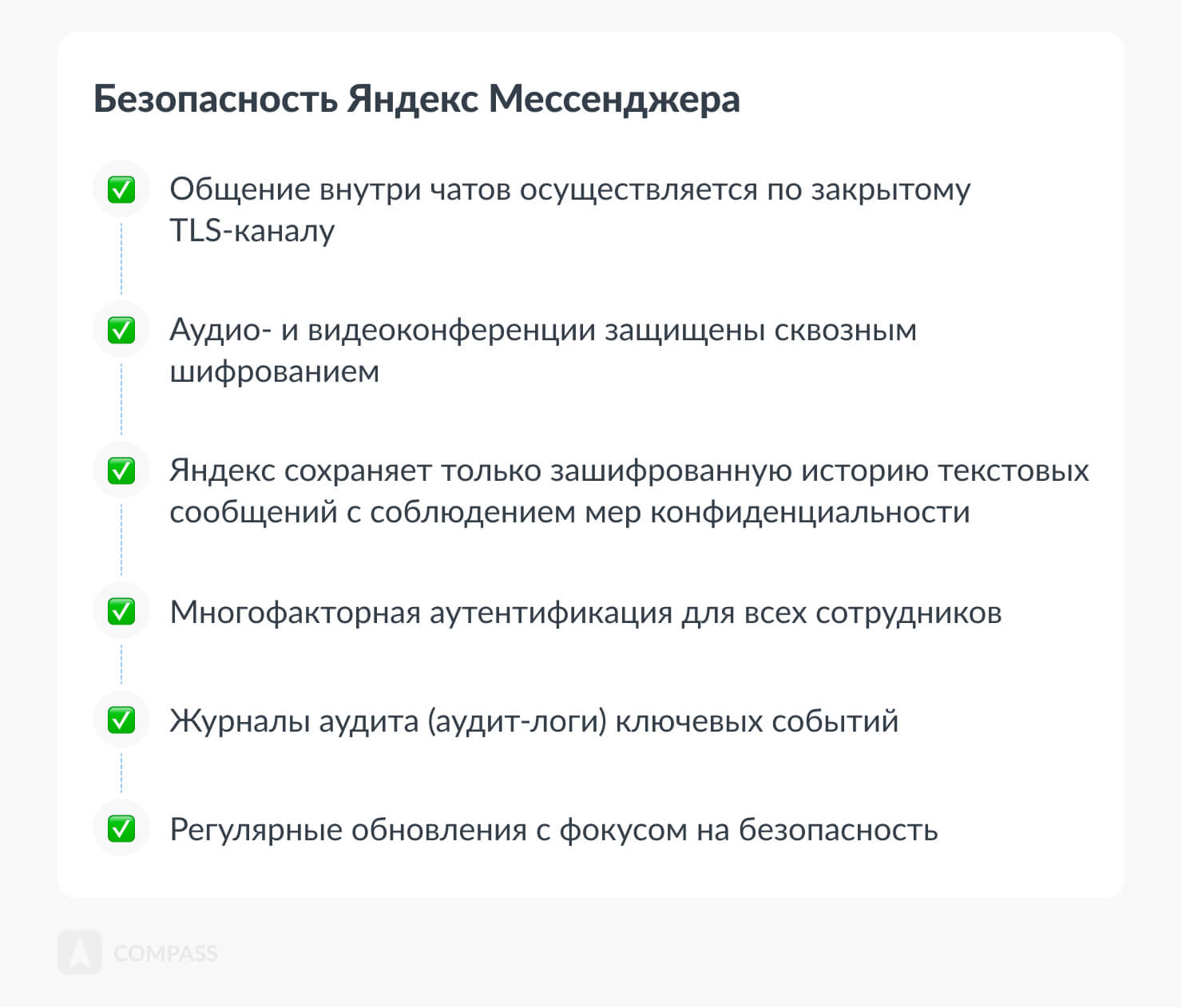
Task: Click the checkmark next to Аудио- и видеоконференции
Action: coord(121,330)
